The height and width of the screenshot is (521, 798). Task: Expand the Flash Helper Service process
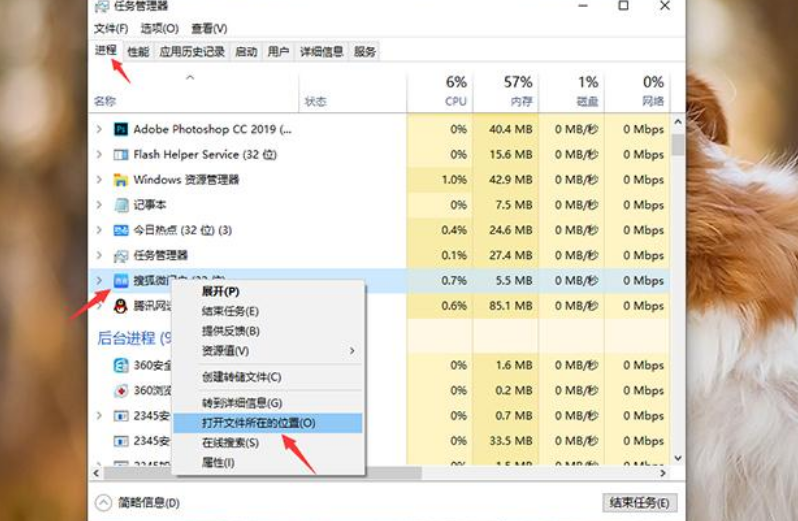coord(99,154)
